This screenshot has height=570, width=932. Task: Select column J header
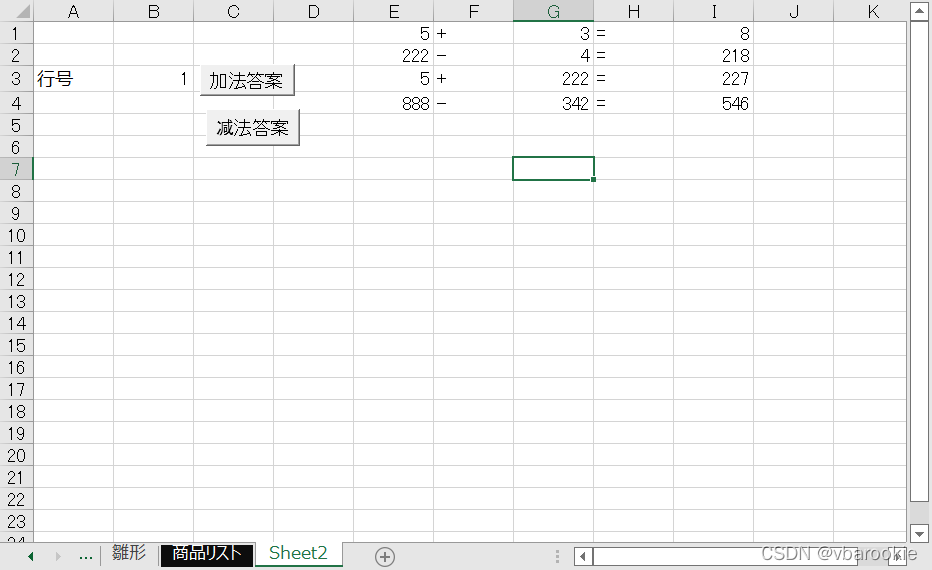(794, 11)
